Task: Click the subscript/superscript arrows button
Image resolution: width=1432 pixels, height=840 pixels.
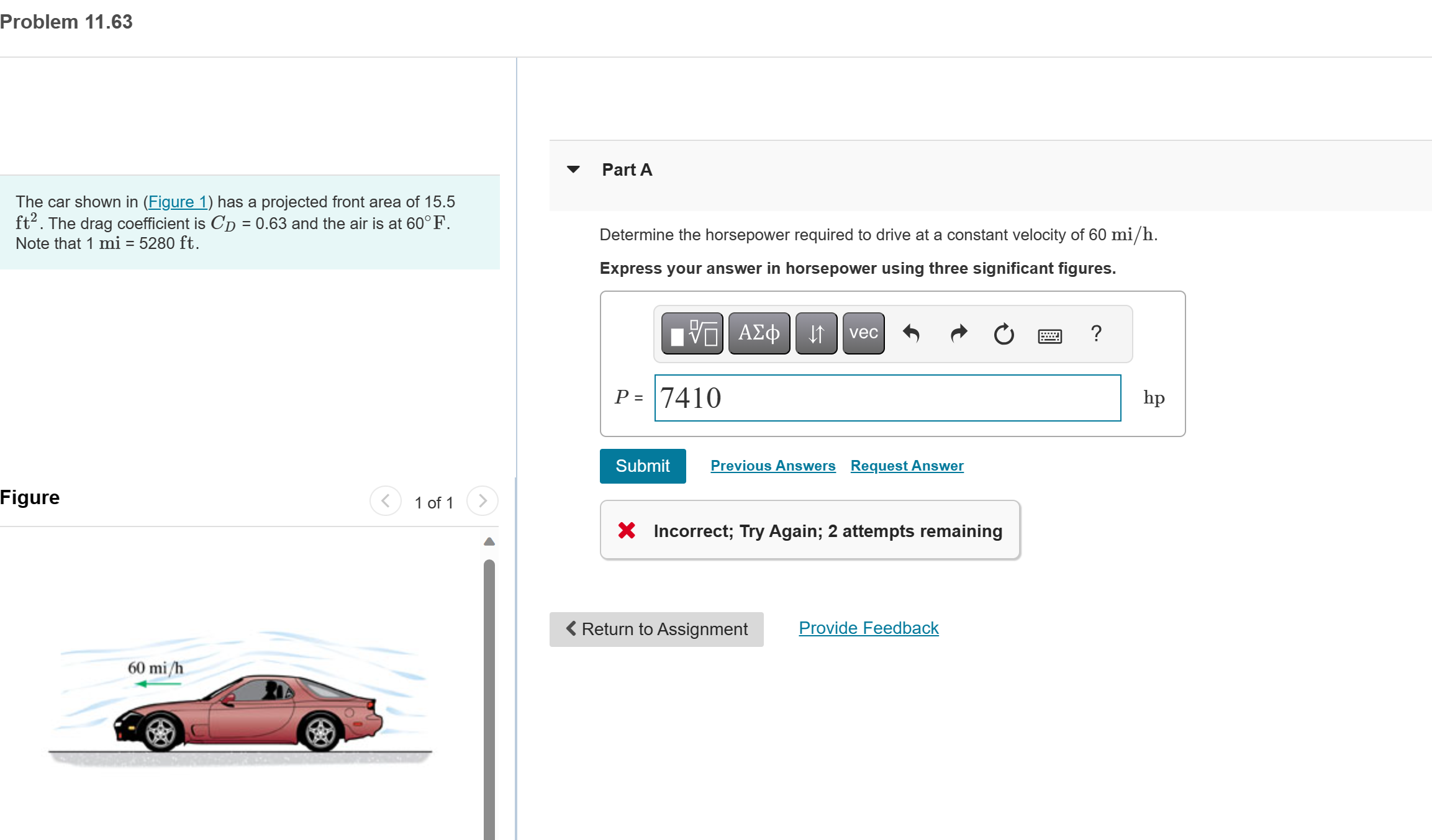Action: pyautogui.click(x=815, y=333)
